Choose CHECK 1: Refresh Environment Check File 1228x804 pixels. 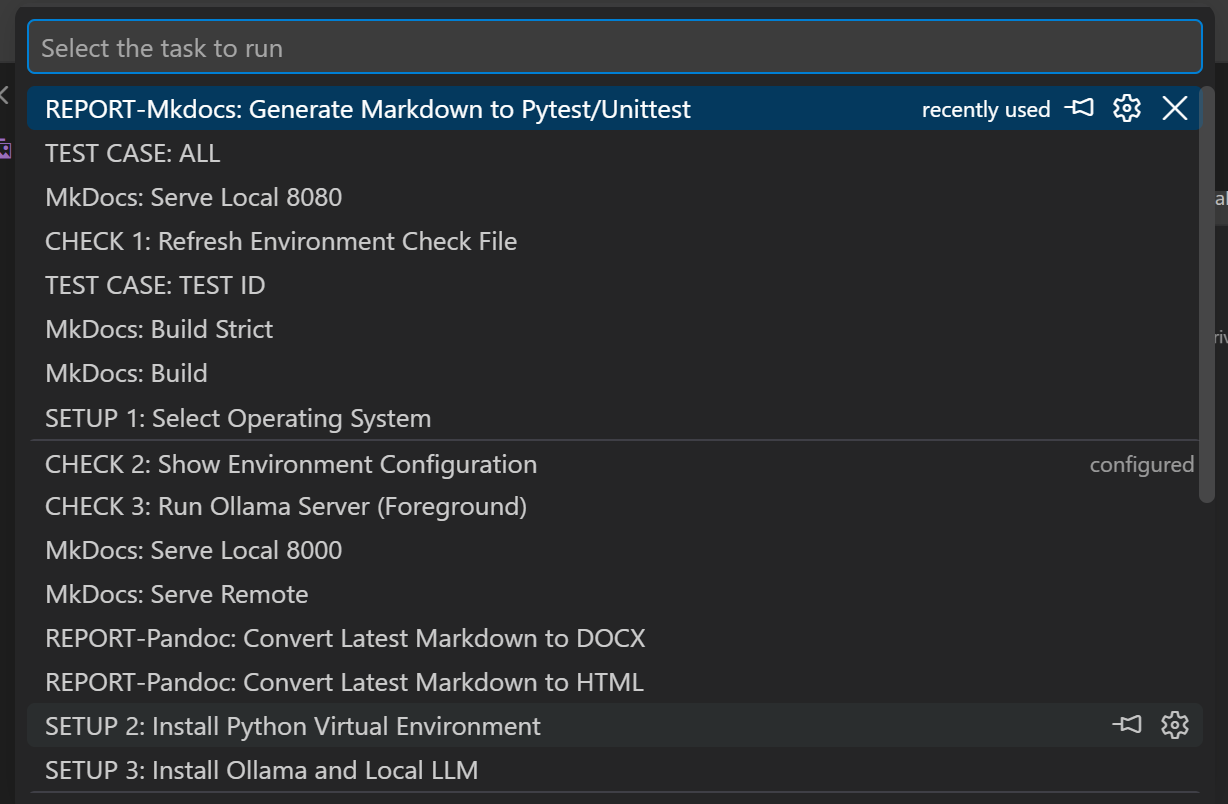click(614, 241)
